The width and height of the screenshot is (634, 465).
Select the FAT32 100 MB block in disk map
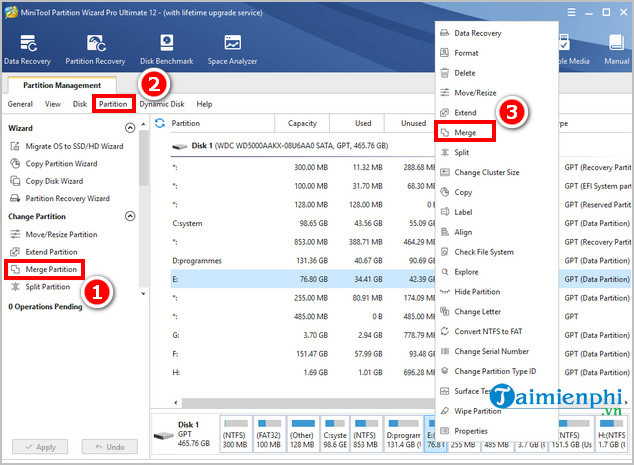(x=269, y=433)
